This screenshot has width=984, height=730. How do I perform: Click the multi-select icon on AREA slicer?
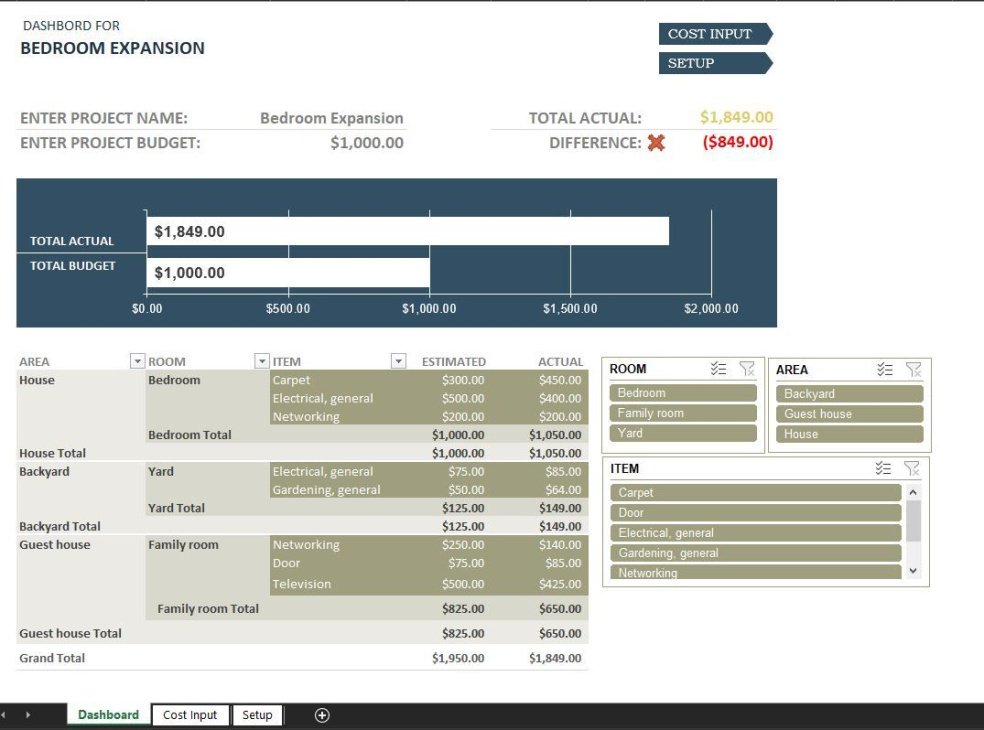click(884, 369)
